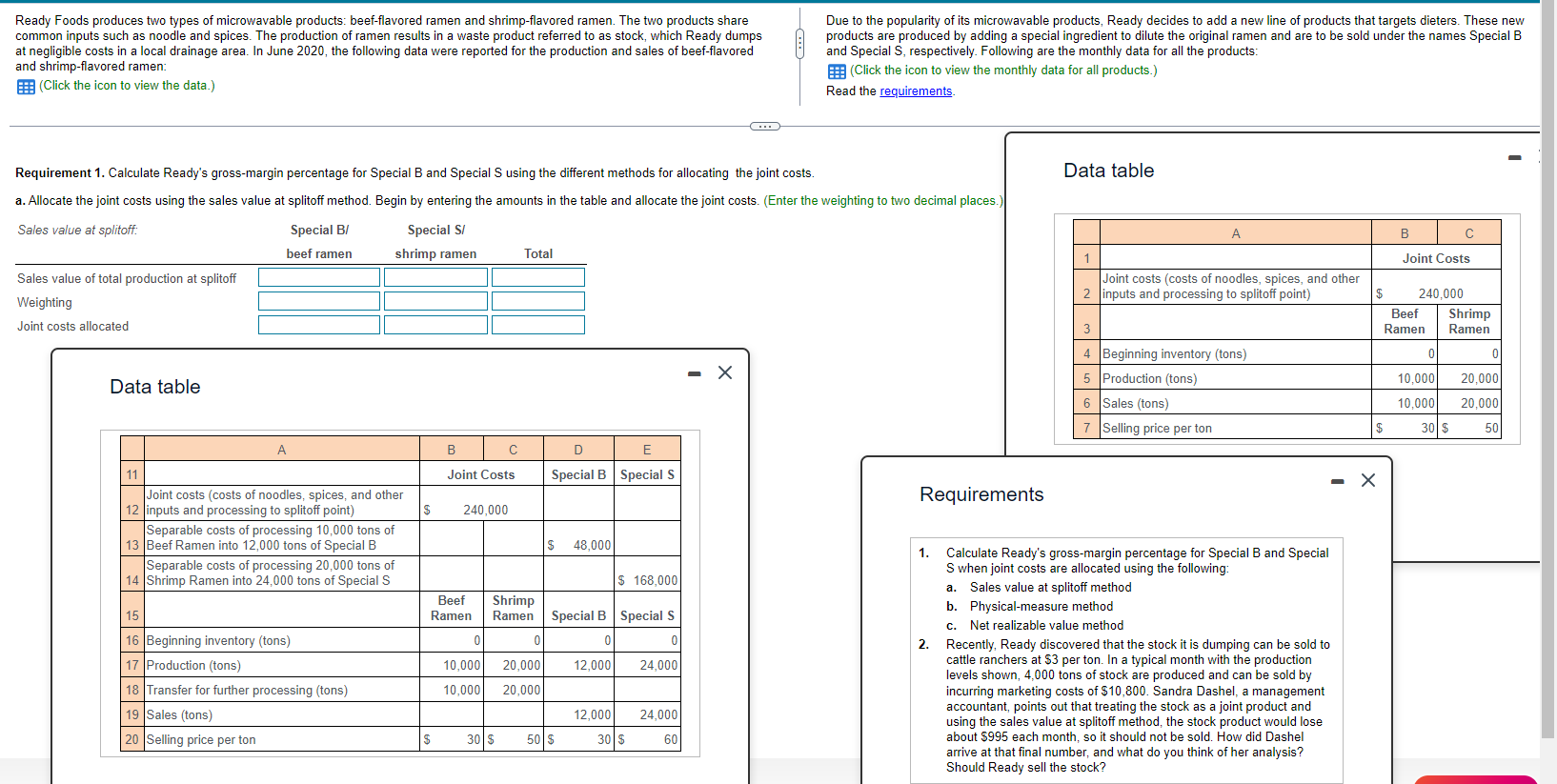Image resolution: width=1557 pixels, height=784 pixels.
Task: Click column header E in lower data table
Action: (x=647, y=450)
